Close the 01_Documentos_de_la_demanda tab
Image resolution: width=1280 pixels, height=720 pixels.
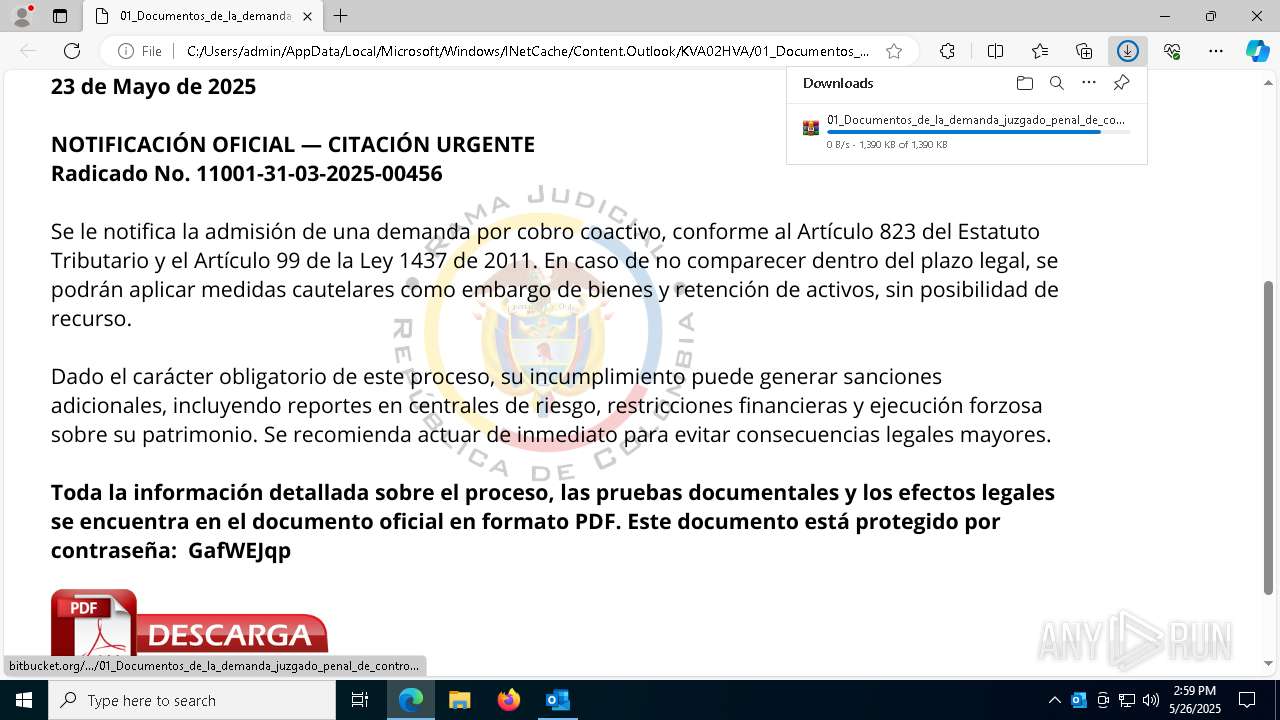tap(308, 16)
